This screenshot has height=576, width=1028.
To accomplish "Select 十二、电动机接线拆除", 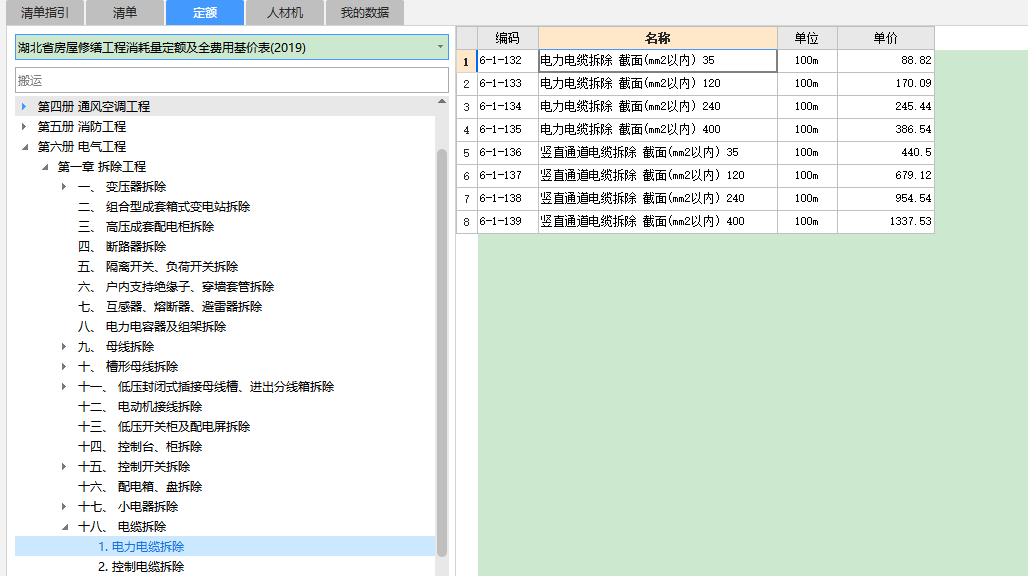I will pyautogui.click(x=140, y=407).
